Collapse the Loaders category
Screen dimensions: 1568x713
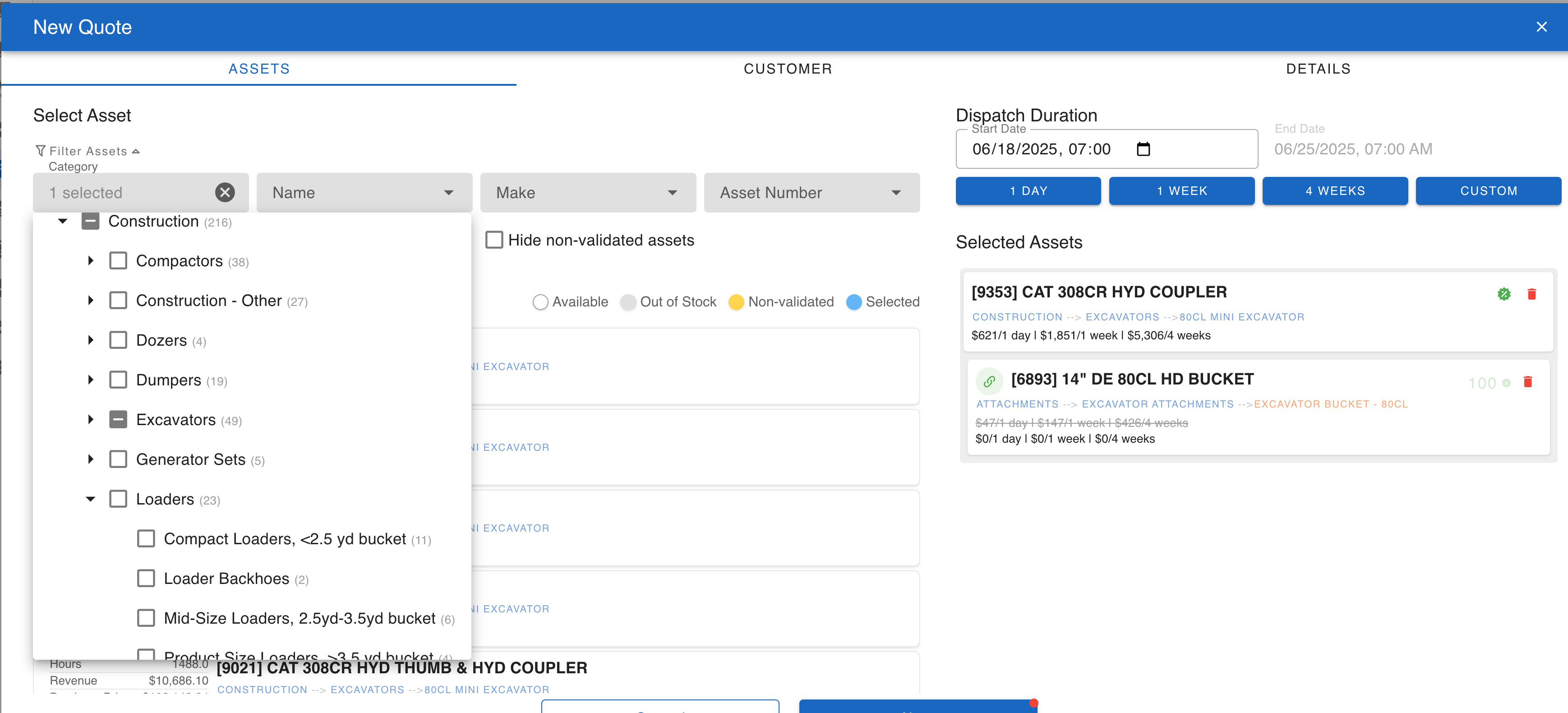90,499
